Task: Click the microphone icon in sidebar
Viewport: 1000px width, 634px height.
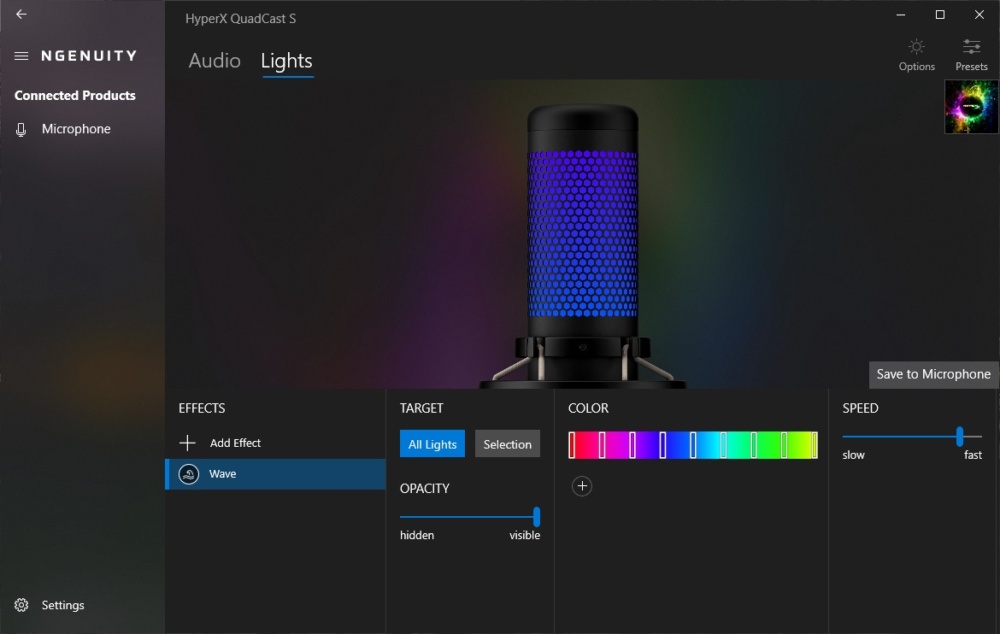Action: click(21, 129)
